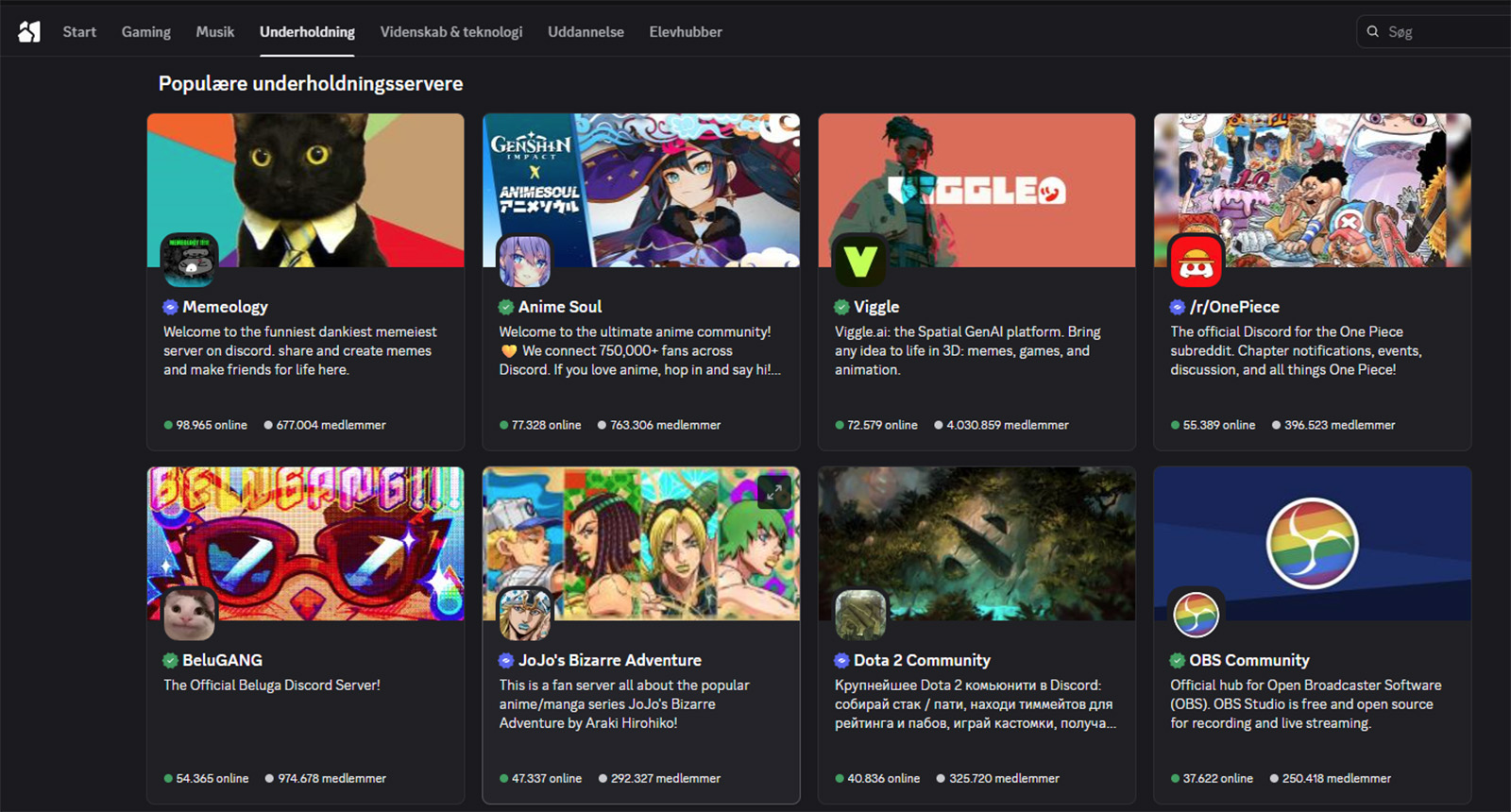1511x812 pixels.
Task: Select the Underholdning tab
Action: 307,32
